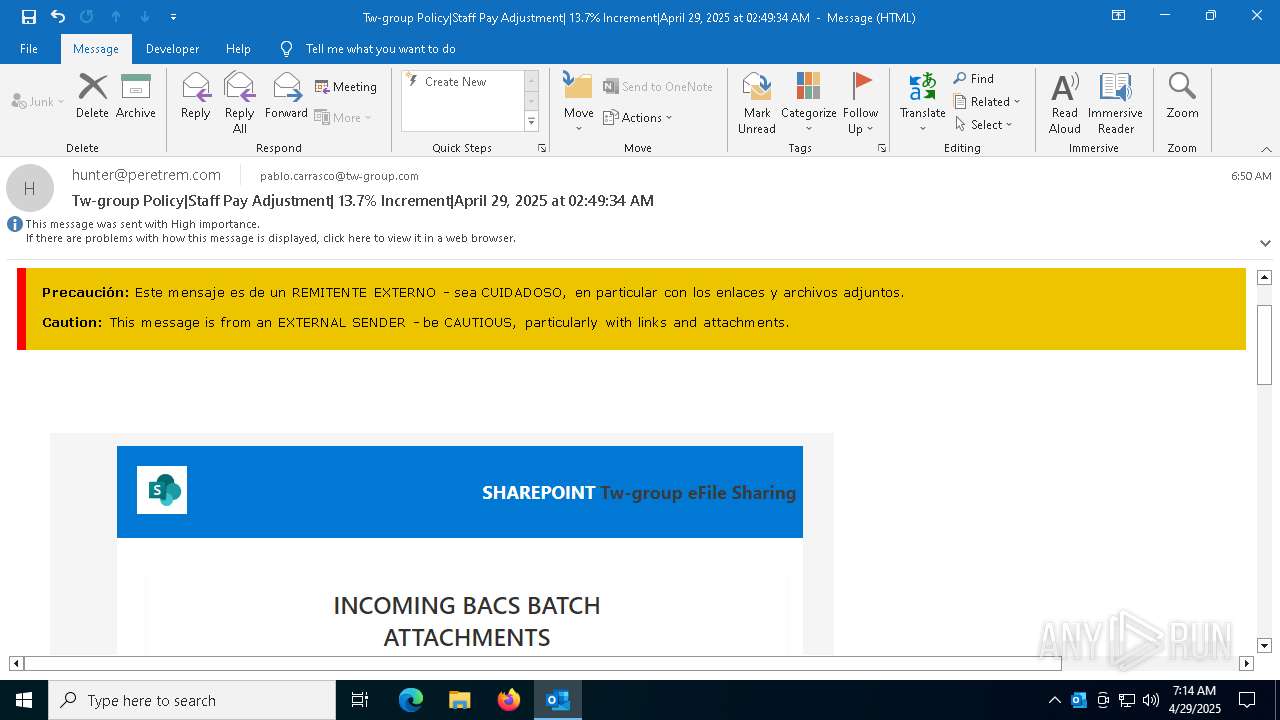The width and height of the screenshot is (1280, 720).
Task: Click the SharePoint logo in email body
Action: point(162,490)
